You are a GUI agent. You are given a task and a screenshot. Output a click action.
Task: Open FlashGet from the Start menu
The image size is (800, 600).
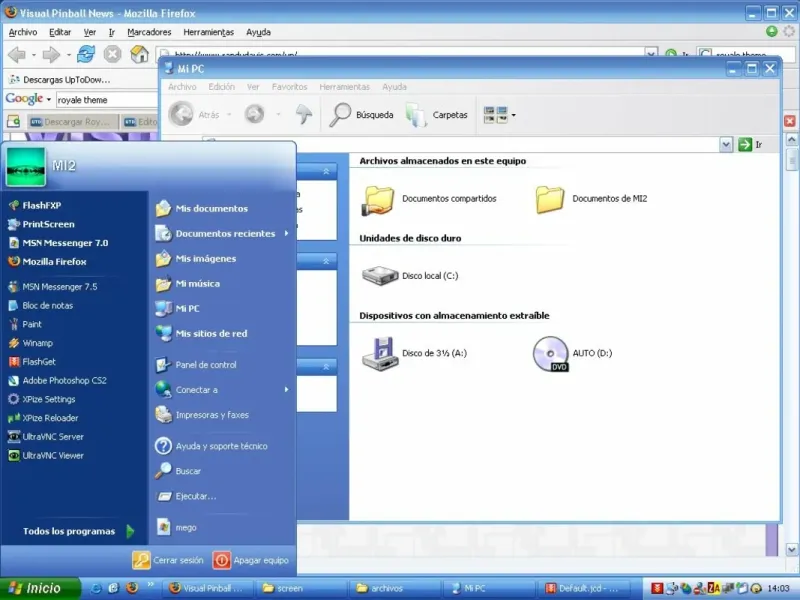[32, 362]
